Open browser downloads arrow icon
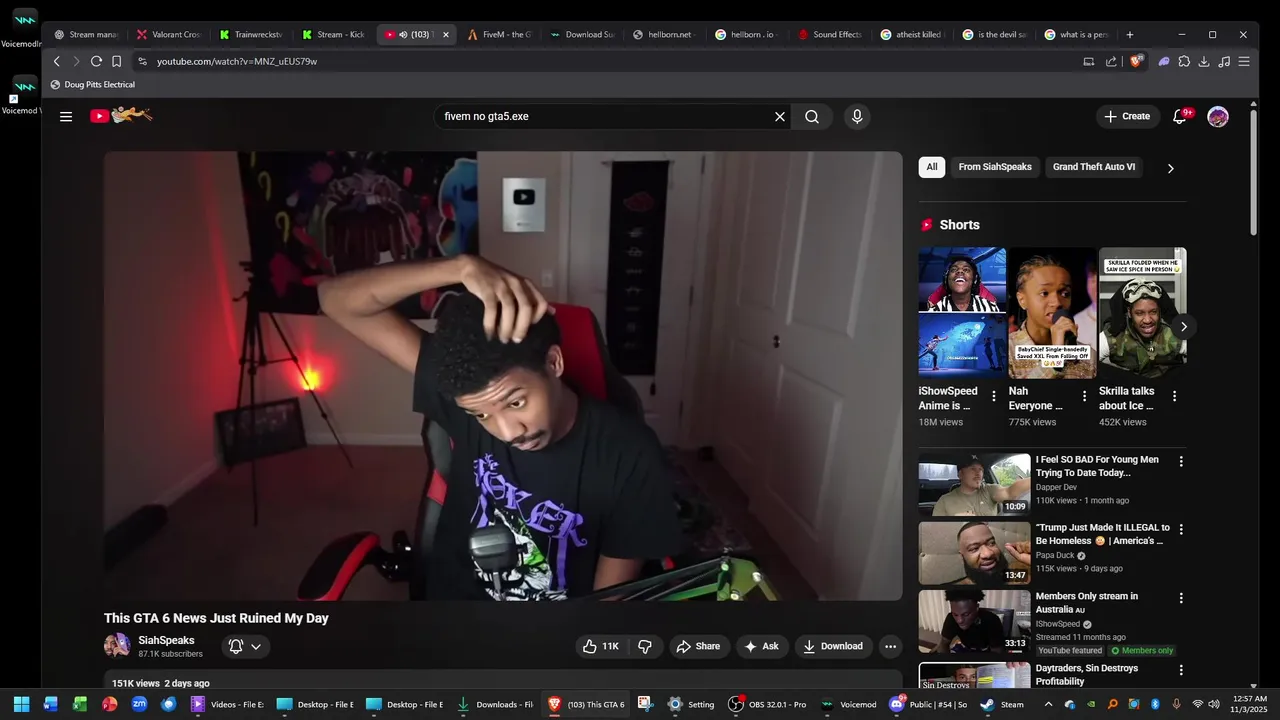Viewport: 1280px width, 720px height. pos(1204,61)
